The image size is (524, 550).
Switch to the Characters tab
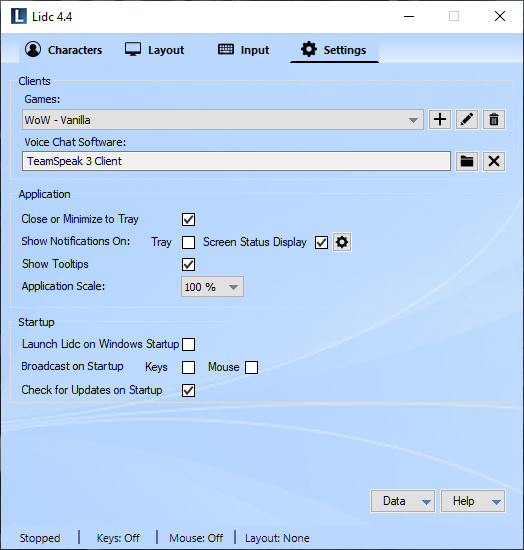point(63,50)
